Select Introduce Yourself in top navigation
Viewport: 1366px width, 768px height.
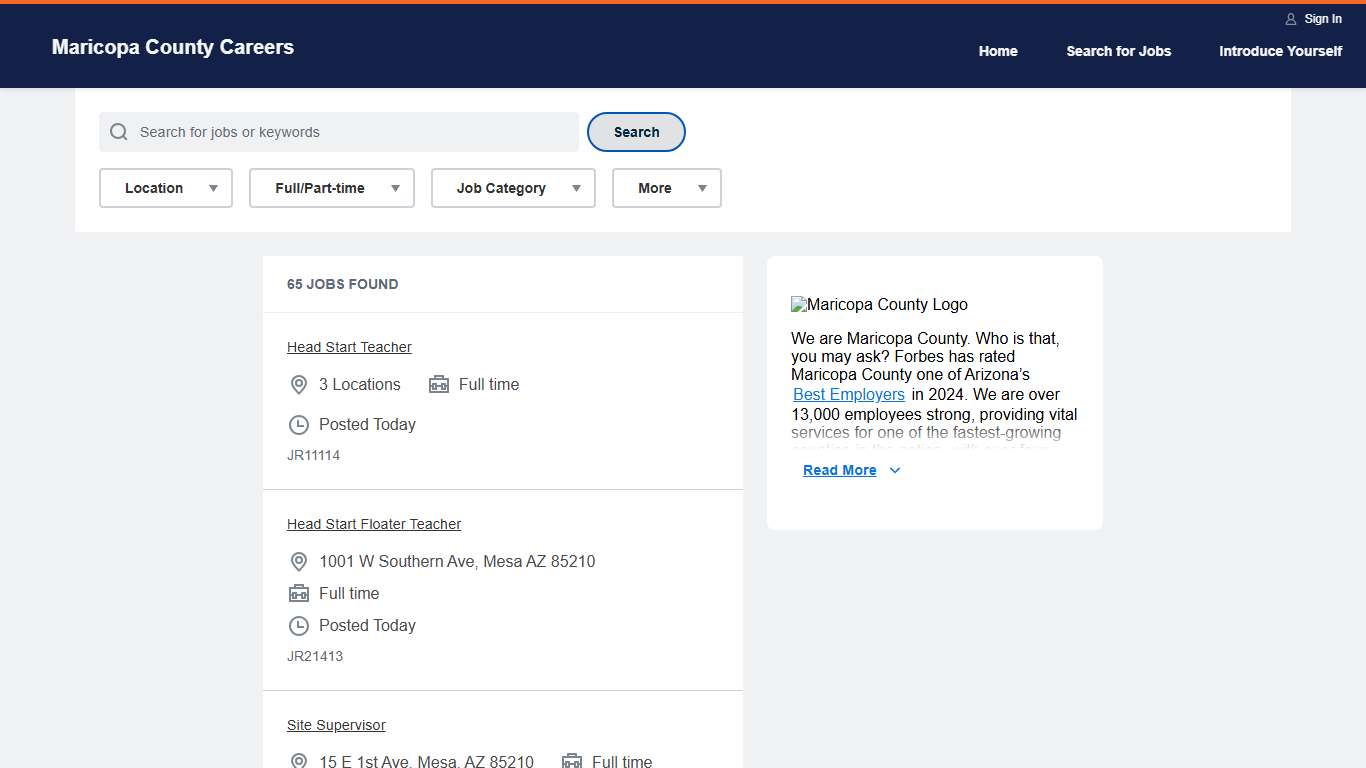pos(1280,51)
